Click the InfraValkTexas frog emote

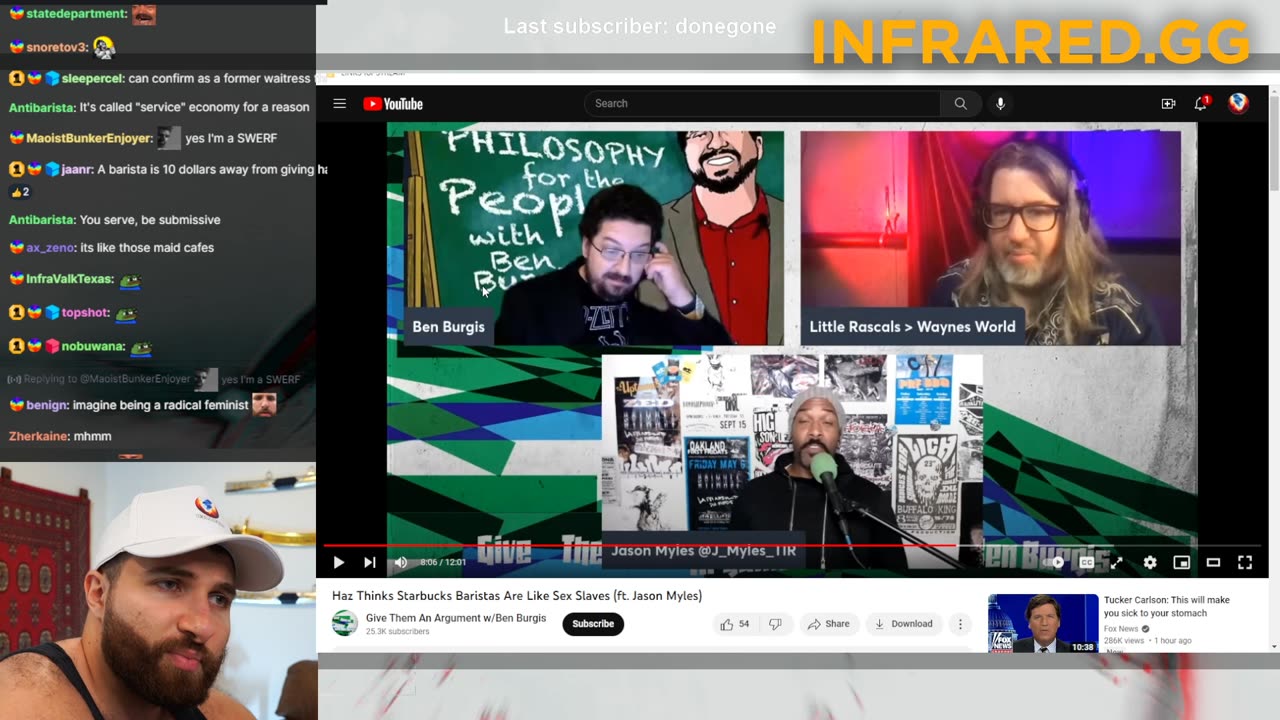(131, 280)
